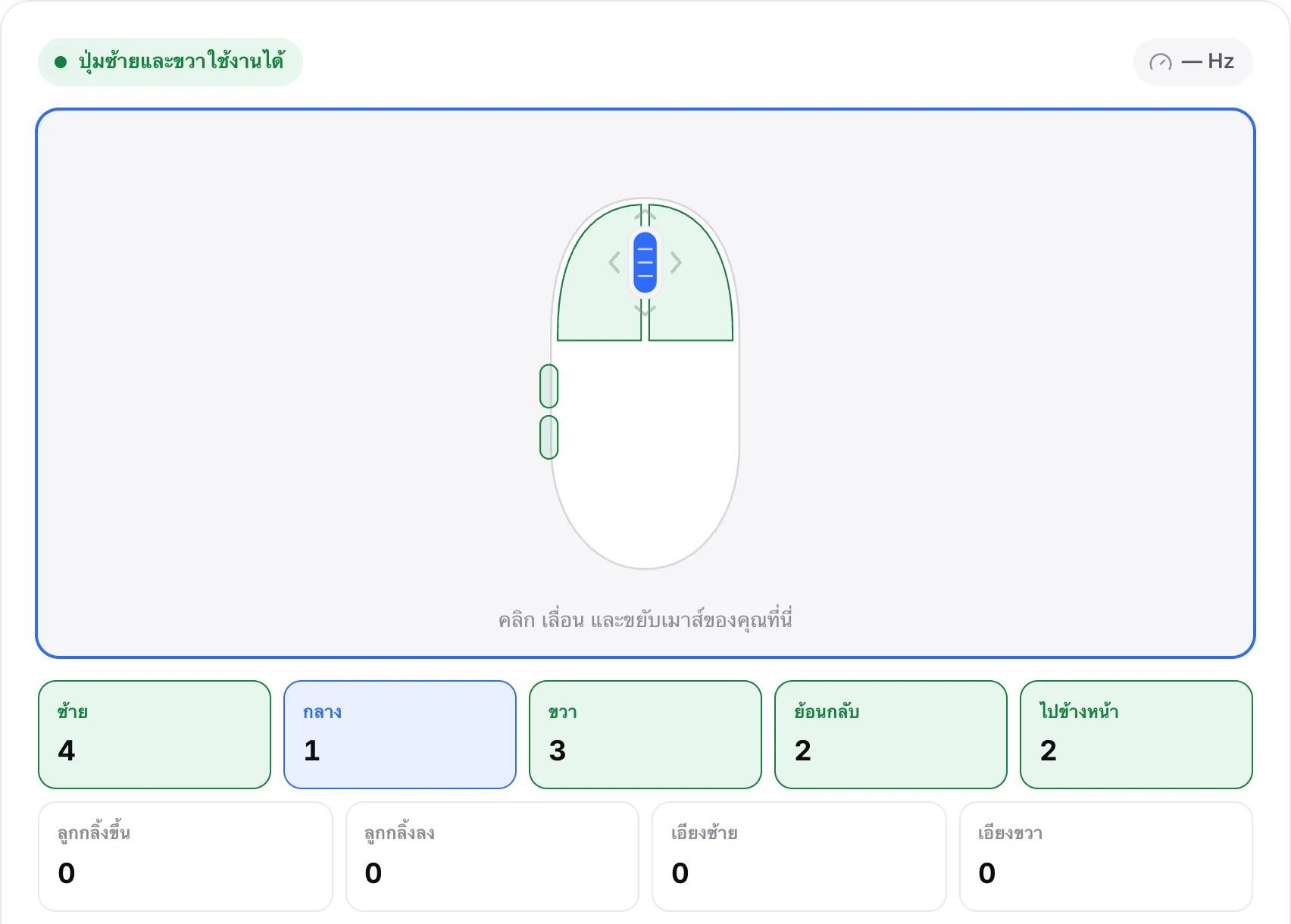Viewport: 1291px width, 924px height.
Task: Click the เอียงขวา tilt-right counter card
Action: [1106, 857]
